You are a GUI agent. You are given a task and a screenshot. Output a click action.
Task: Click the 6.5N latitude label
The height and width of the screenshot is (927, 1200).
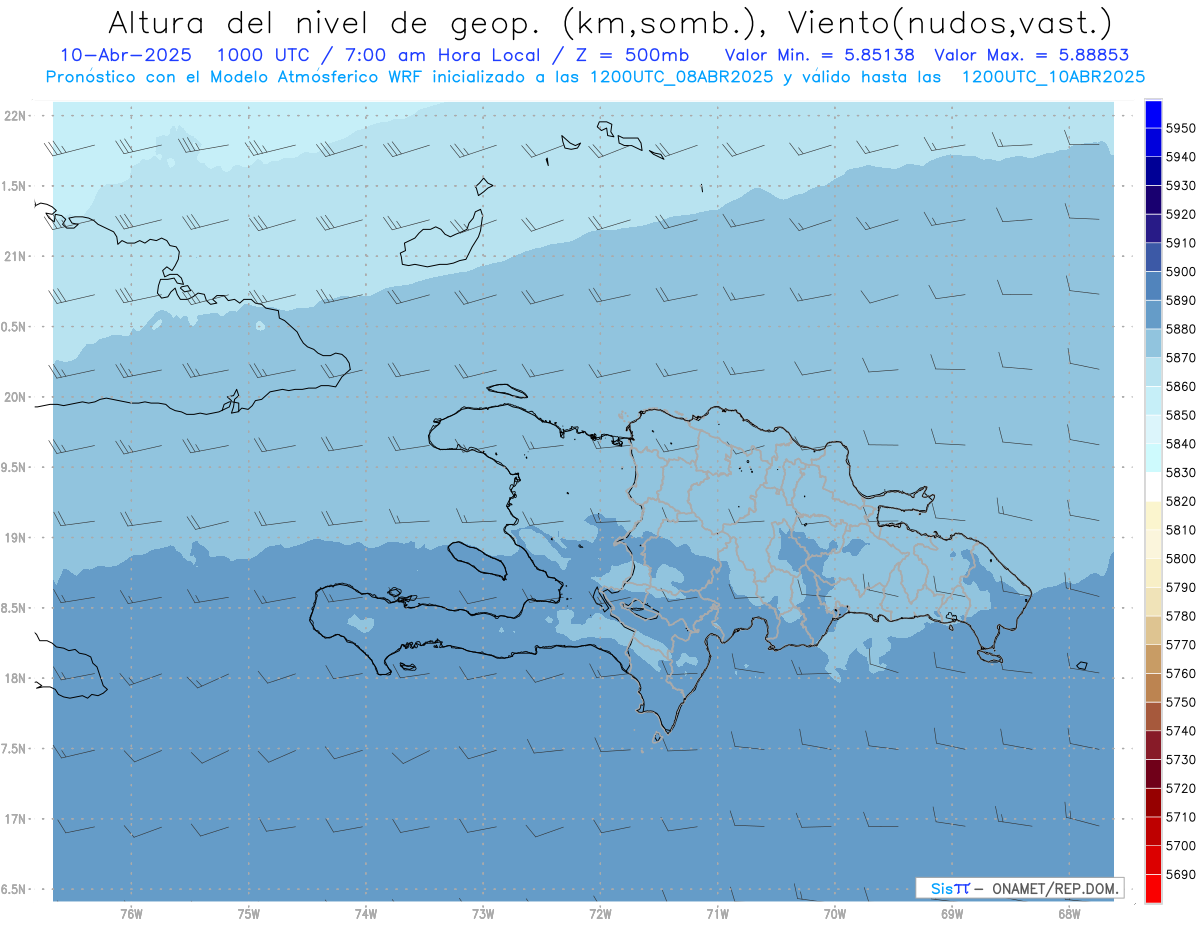click(x=13, y=889)
